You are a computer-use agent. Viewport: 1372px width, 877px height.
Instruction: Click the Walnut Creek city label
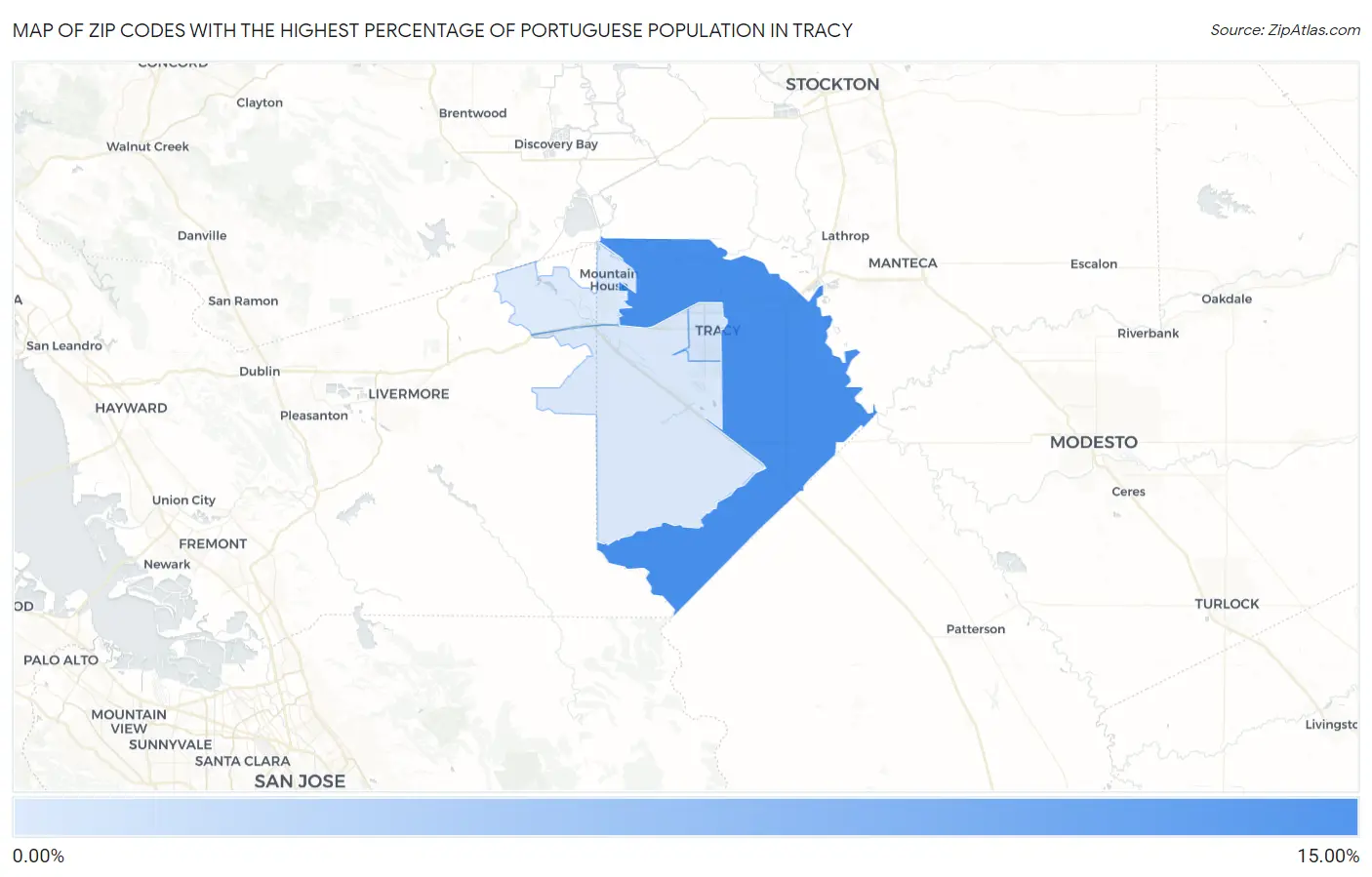147,147
